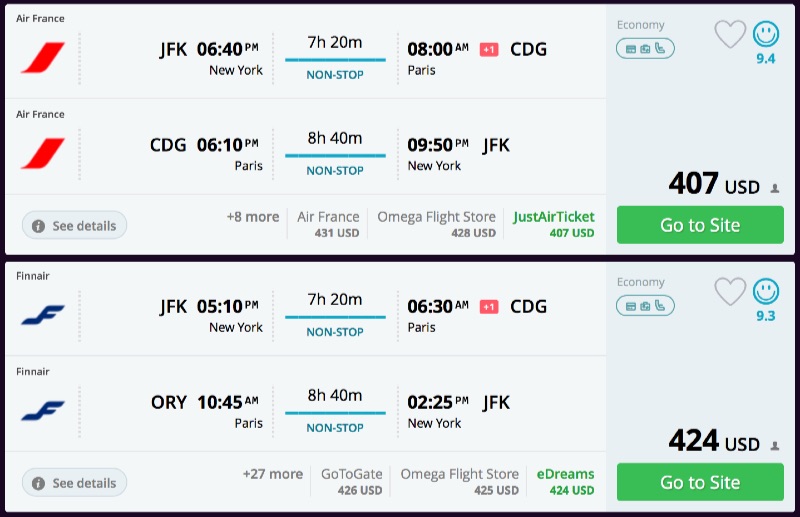Screen dimensions: 800x517
Task: Choose the GoToGate 426 USD offer
Action: pos(351,482)
